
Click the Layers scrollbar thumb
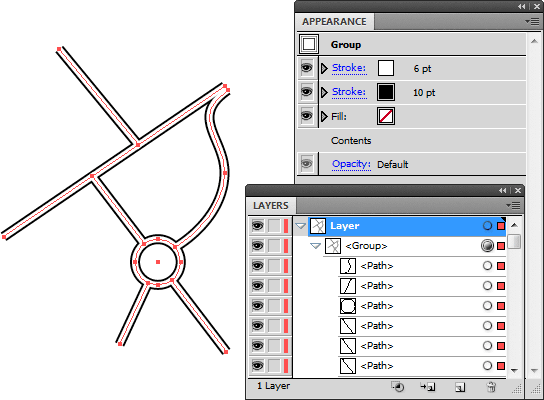[514, 241]
